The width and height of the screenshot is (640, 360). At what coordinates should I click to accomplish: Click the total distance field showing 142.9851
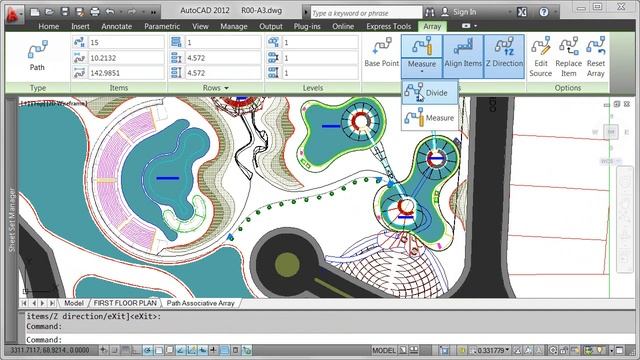click(x=126, y=73)
